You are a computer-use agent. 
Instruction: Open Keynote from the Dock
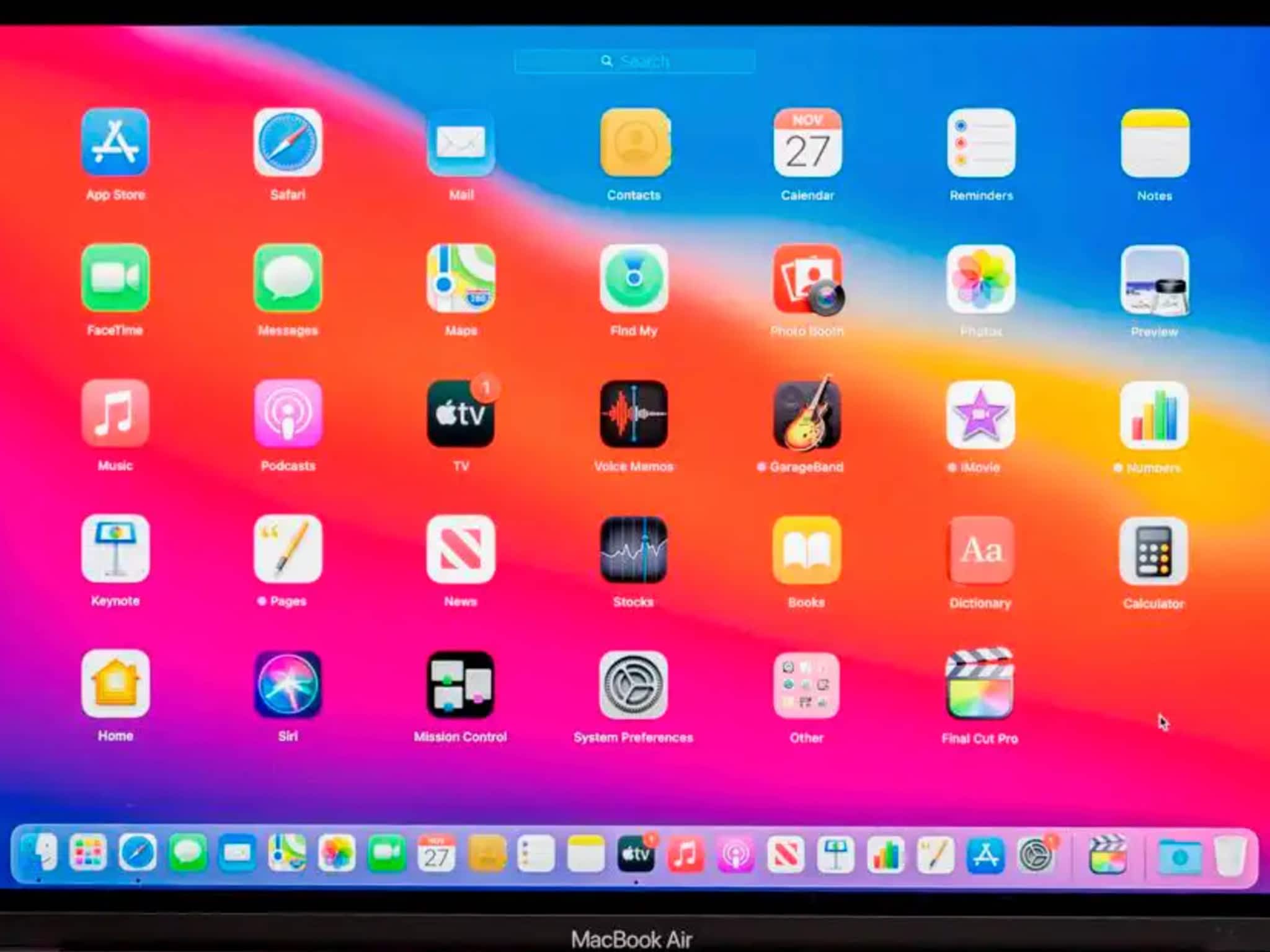pos(836,855)
